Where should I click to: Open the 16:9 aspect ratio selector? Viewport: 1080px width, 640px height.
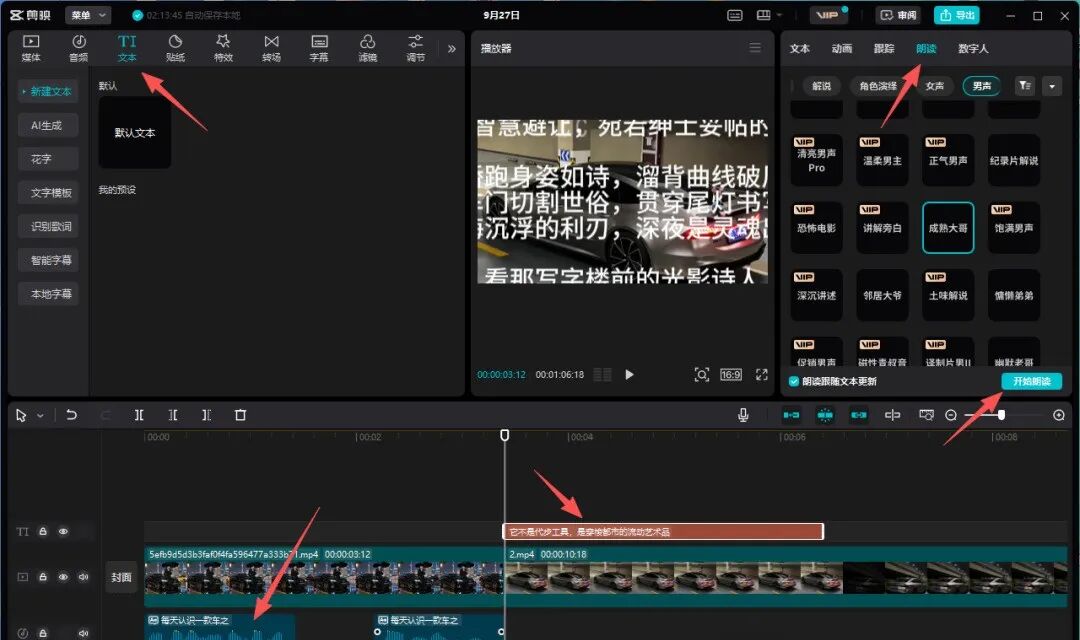pos(731,374)
